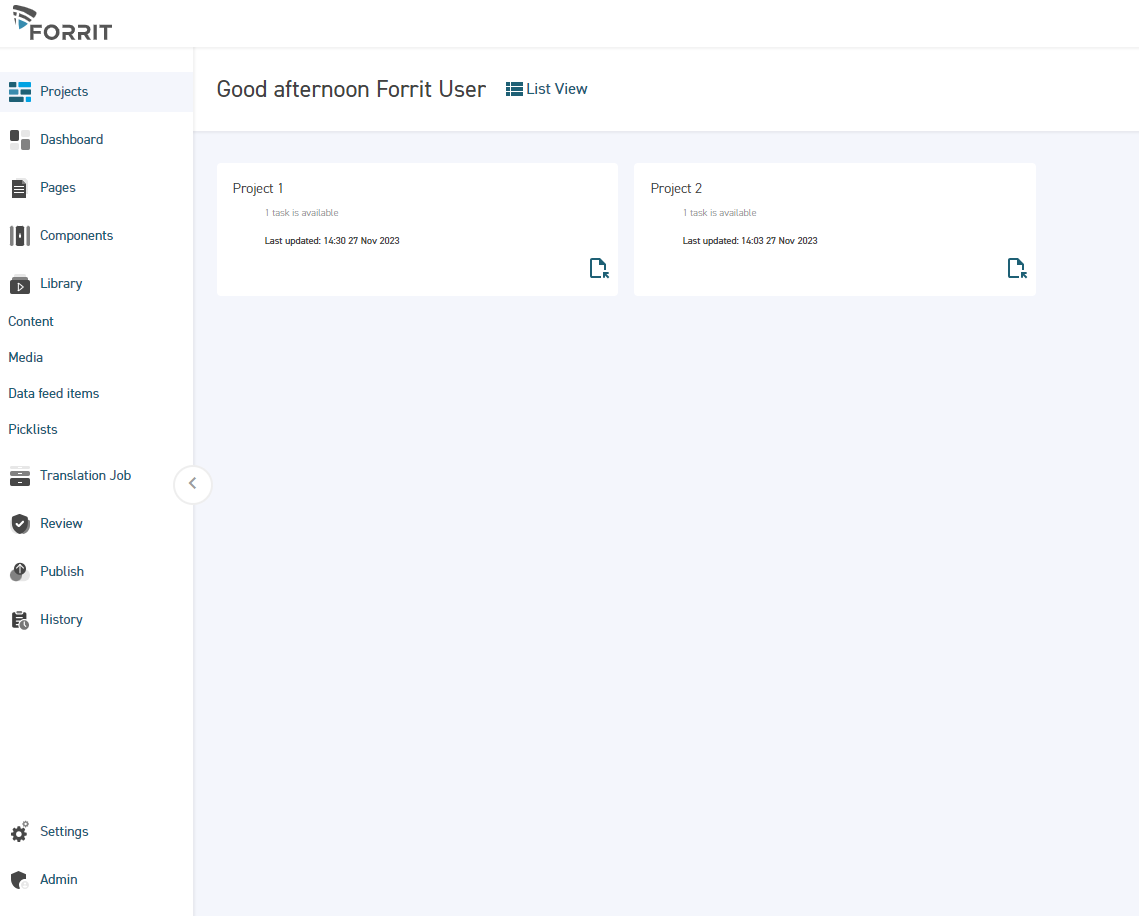Open the export icon on Project 1 card
This screenshot has width=1139, height=916.
tap(598, 268)
